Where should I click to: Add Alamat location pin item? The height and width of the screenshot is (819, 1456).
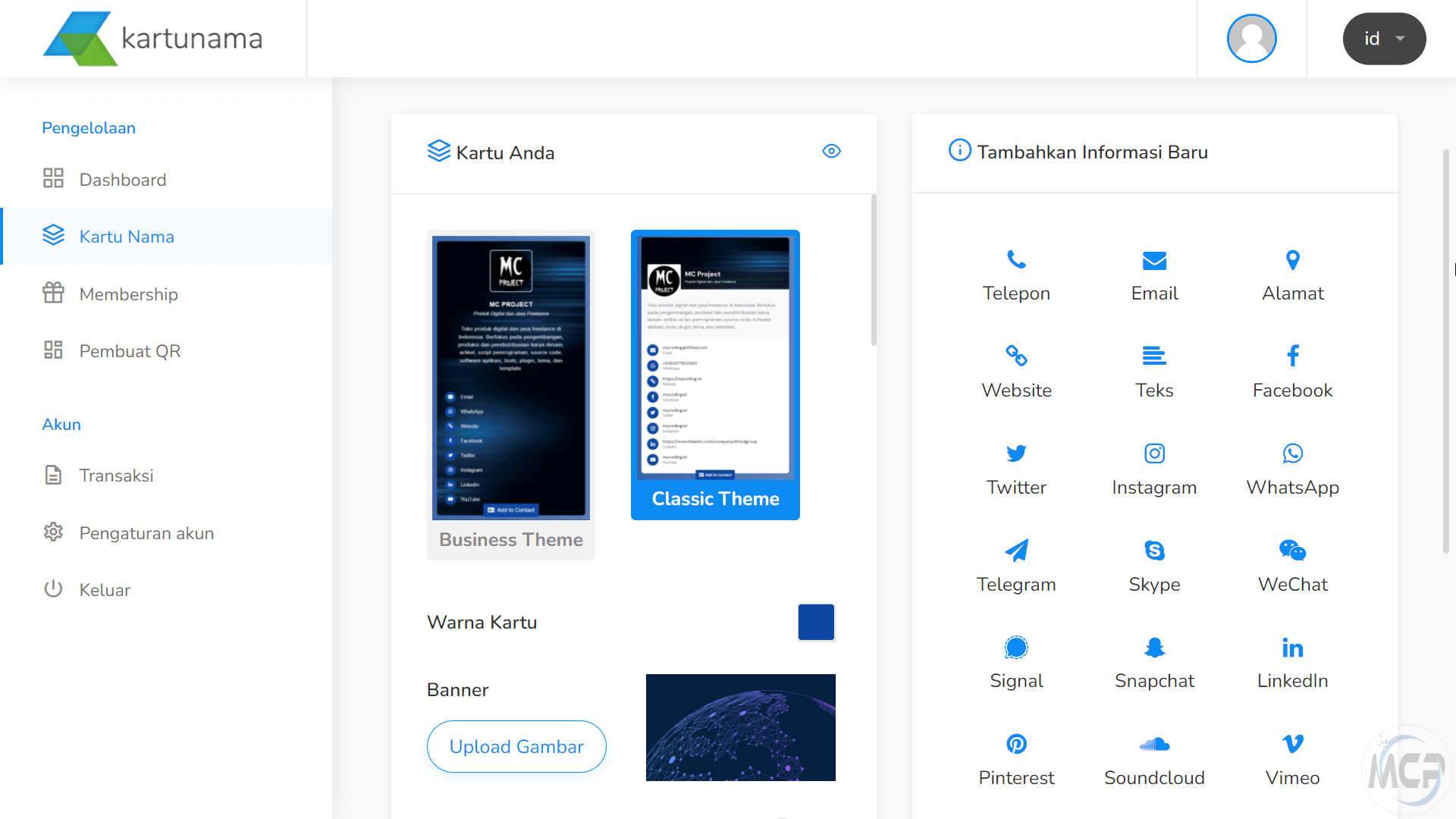(x=1292, y=276)
